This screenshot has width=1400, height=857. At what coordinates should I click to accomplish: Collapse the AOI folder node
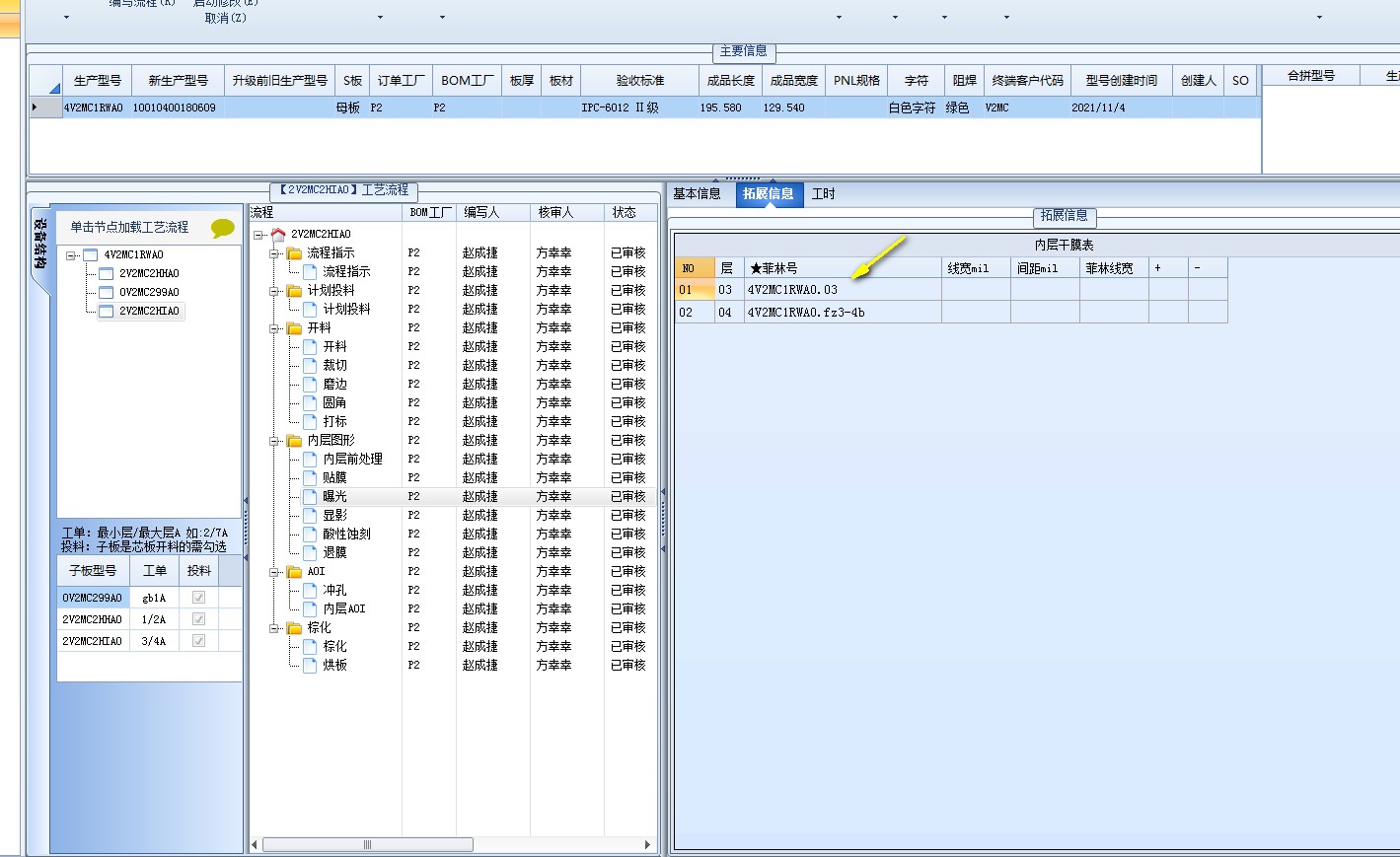tap(275, 572)
